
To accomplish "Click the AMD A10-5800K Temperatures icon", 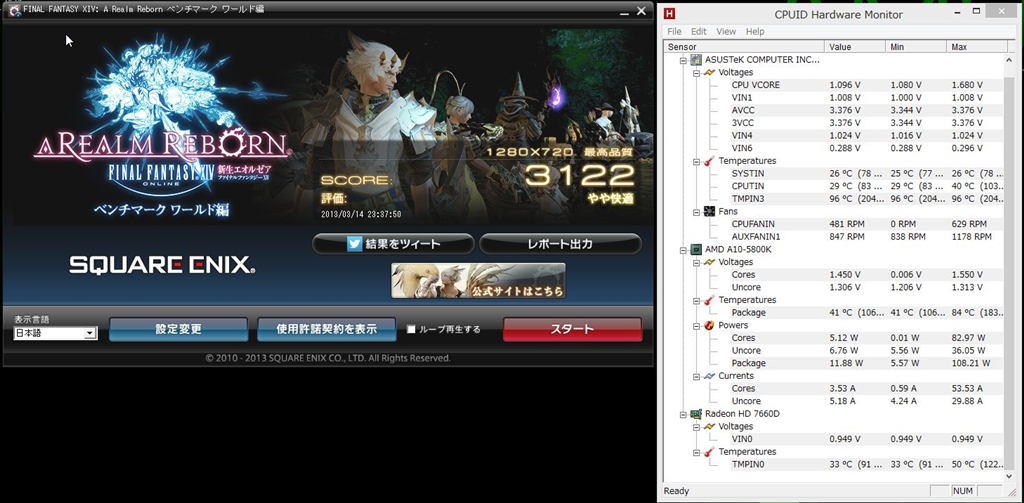I will point(709,300).
